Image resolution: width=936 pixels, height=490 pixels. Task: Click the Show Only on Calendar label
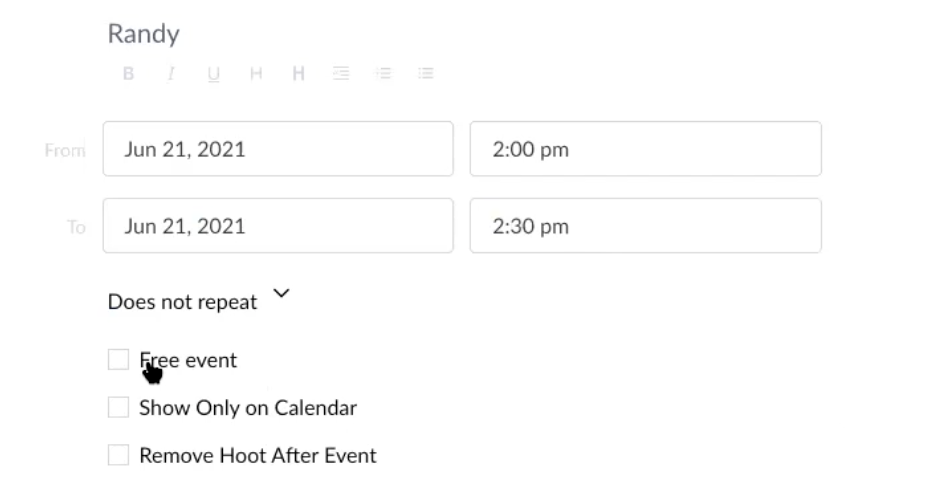coord(248,407)
